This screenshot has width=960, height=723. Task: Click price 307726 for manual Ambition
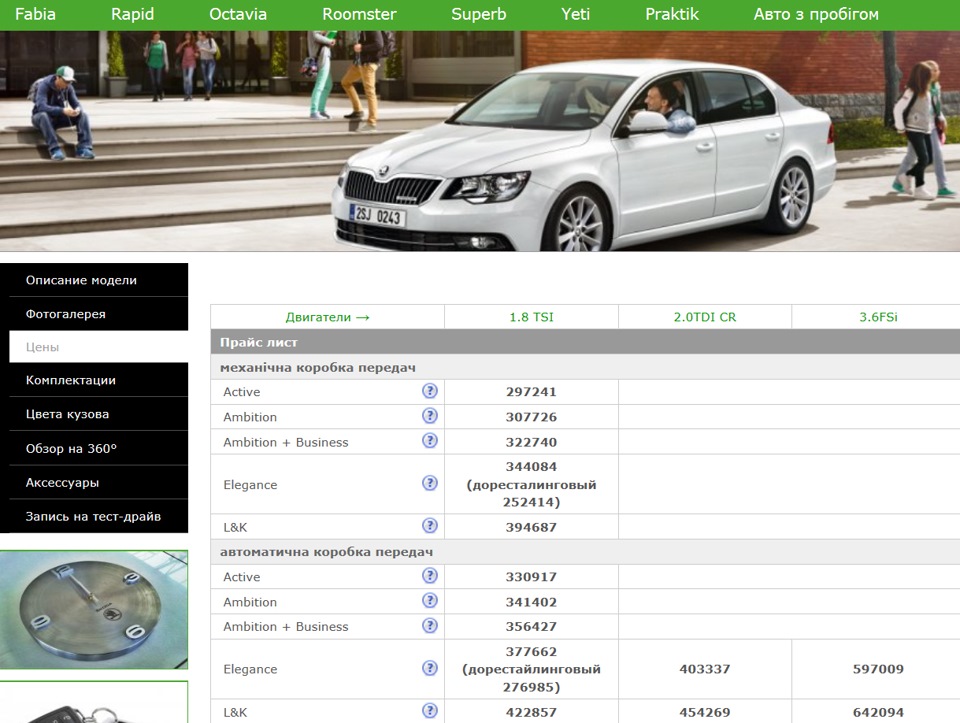531,417
